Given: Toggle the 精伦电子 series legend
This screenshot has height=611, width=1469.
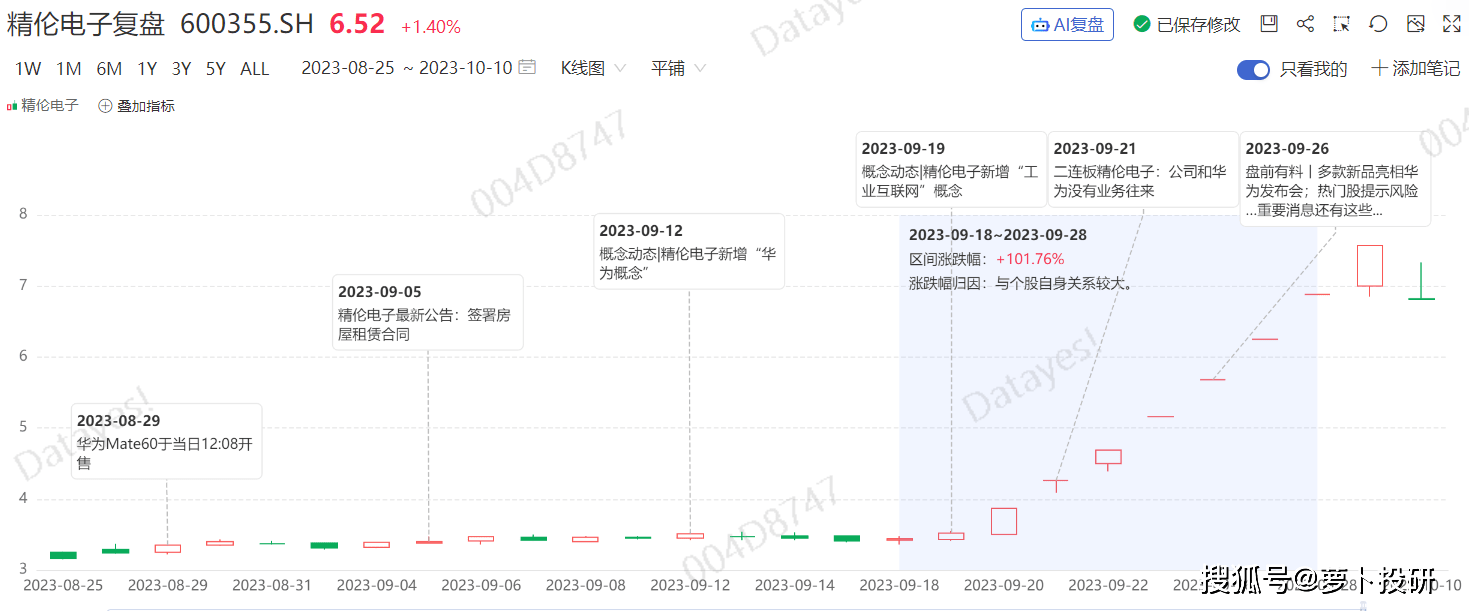Looking at the screenshot, I should click(43, 105).
